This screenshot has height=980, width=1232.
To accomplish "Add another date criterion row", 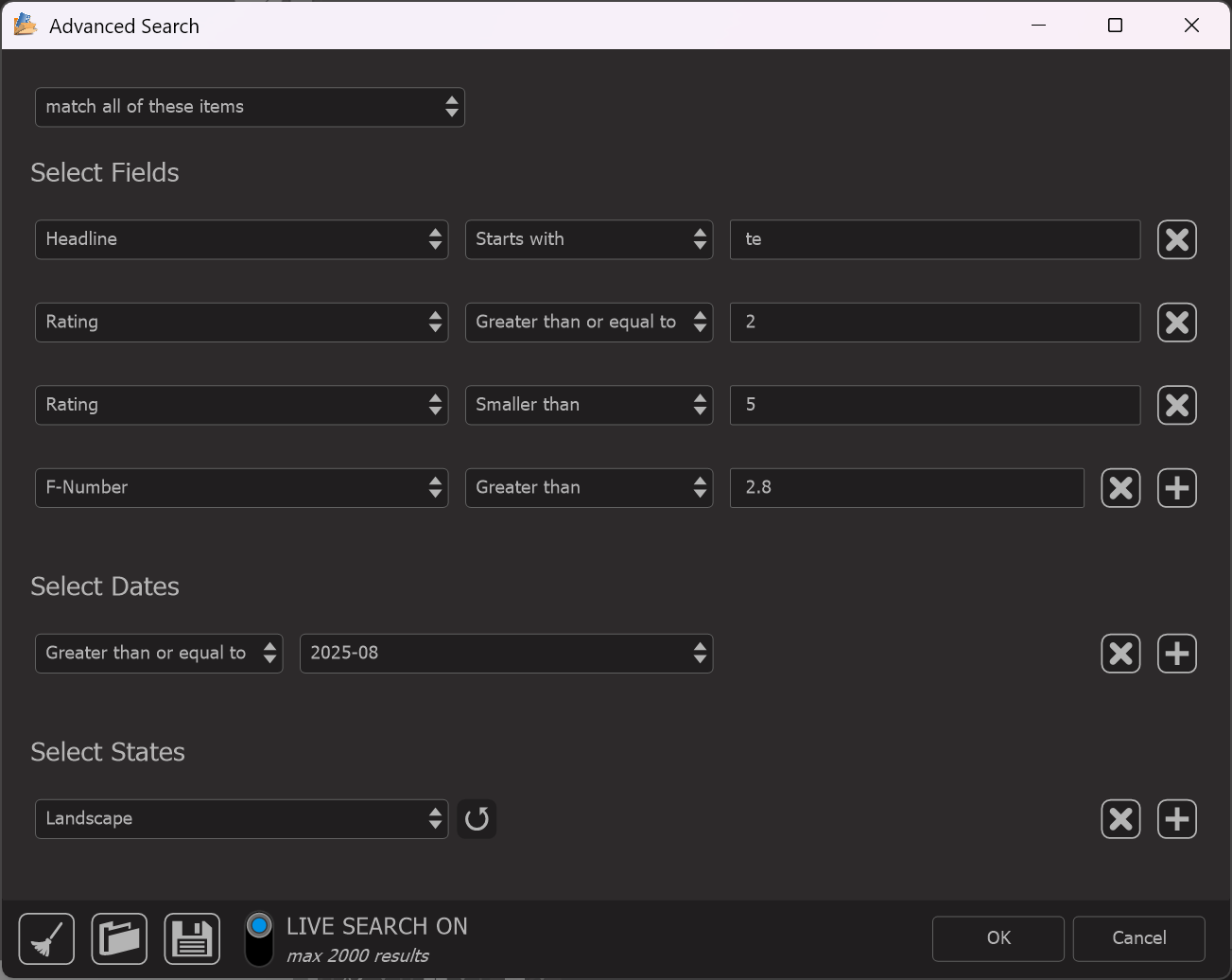I will pyautogui.click(x=1177, y=654).
